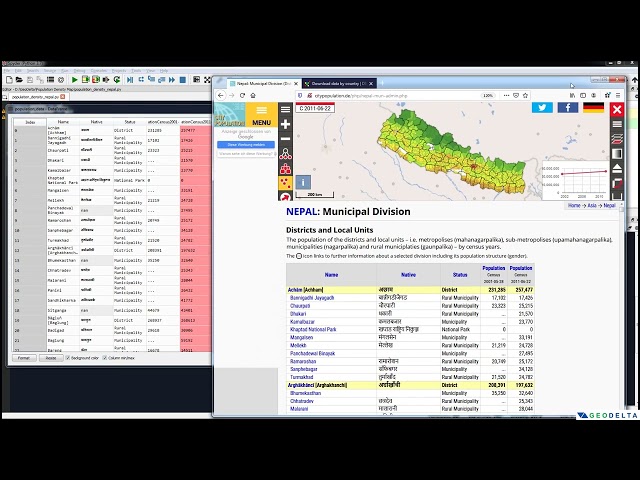Click Fullscreen mode icon in Spyder toolbar
Screen dimensions: 640x480
(207, 80)
